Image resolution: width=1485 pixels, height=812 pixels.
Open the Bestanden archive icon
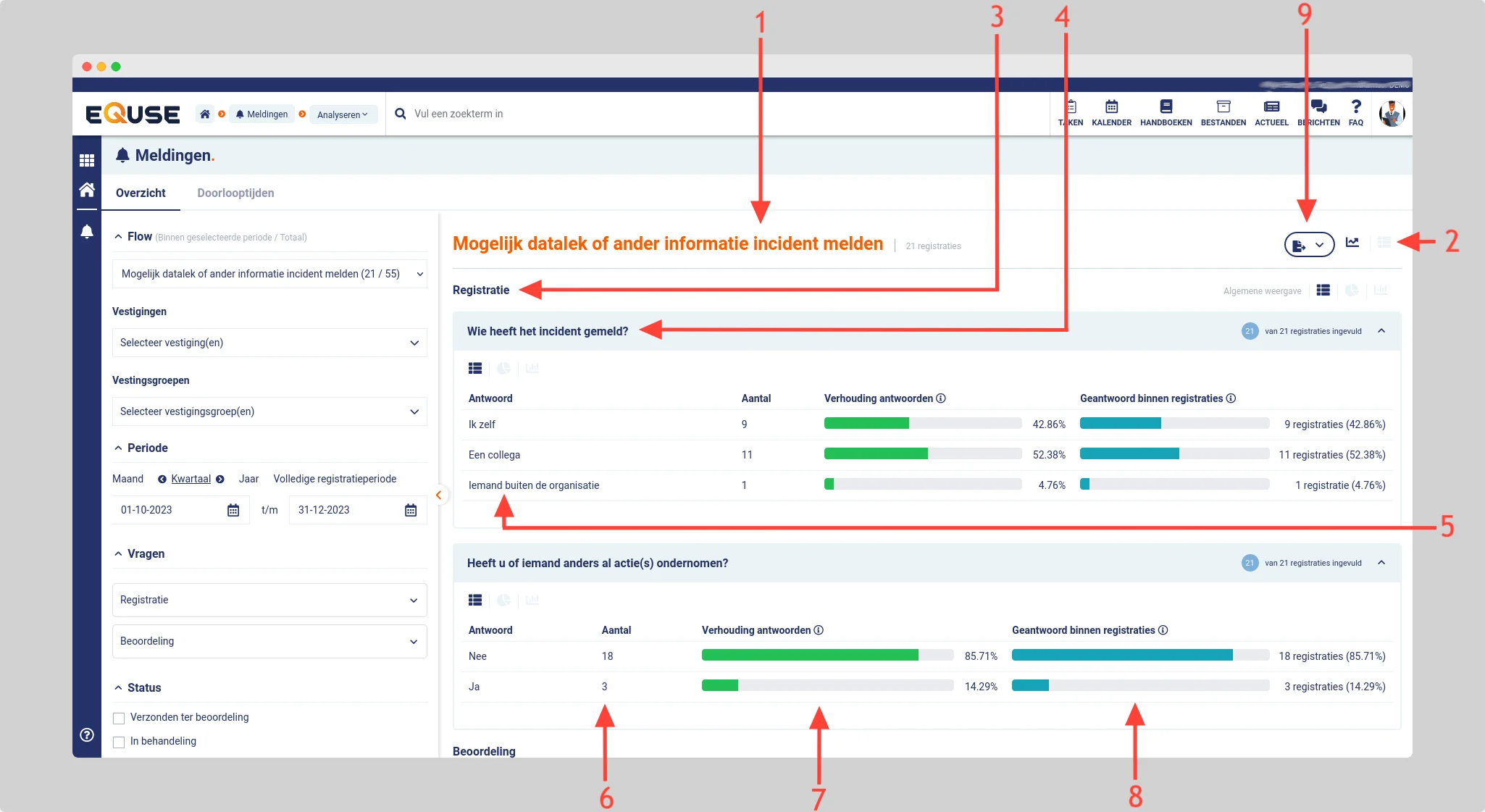coord(1223,107)
